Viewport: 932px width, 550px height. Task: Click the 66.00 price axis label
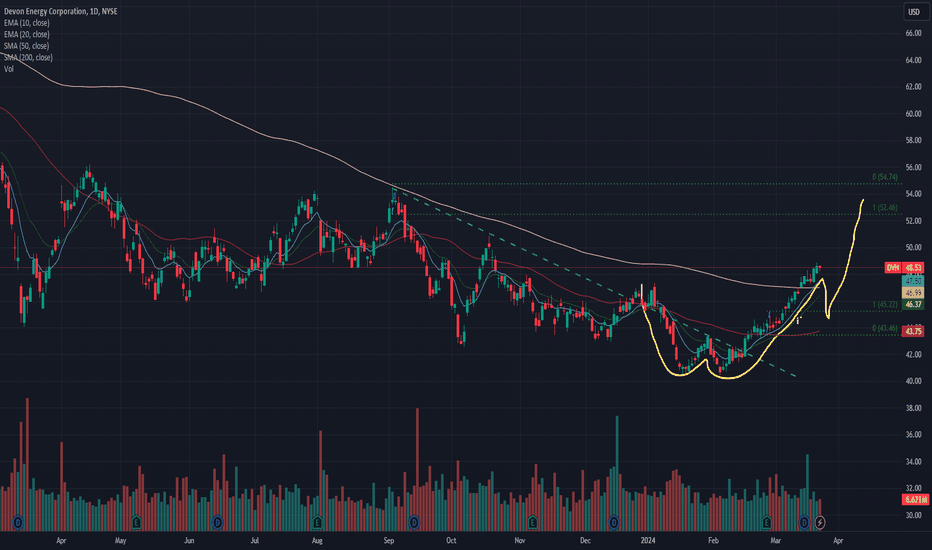click(x=914, y=33)
